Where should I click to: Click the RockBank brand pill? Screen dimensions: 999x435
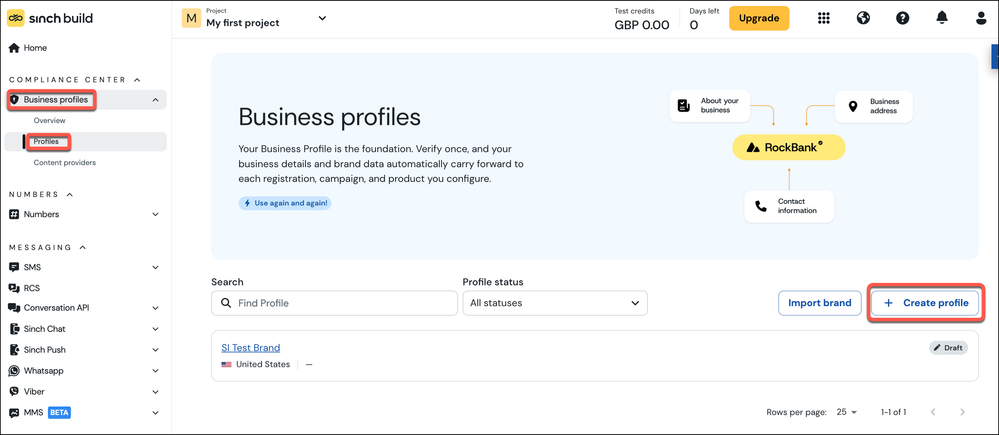(x=789, y=147)
